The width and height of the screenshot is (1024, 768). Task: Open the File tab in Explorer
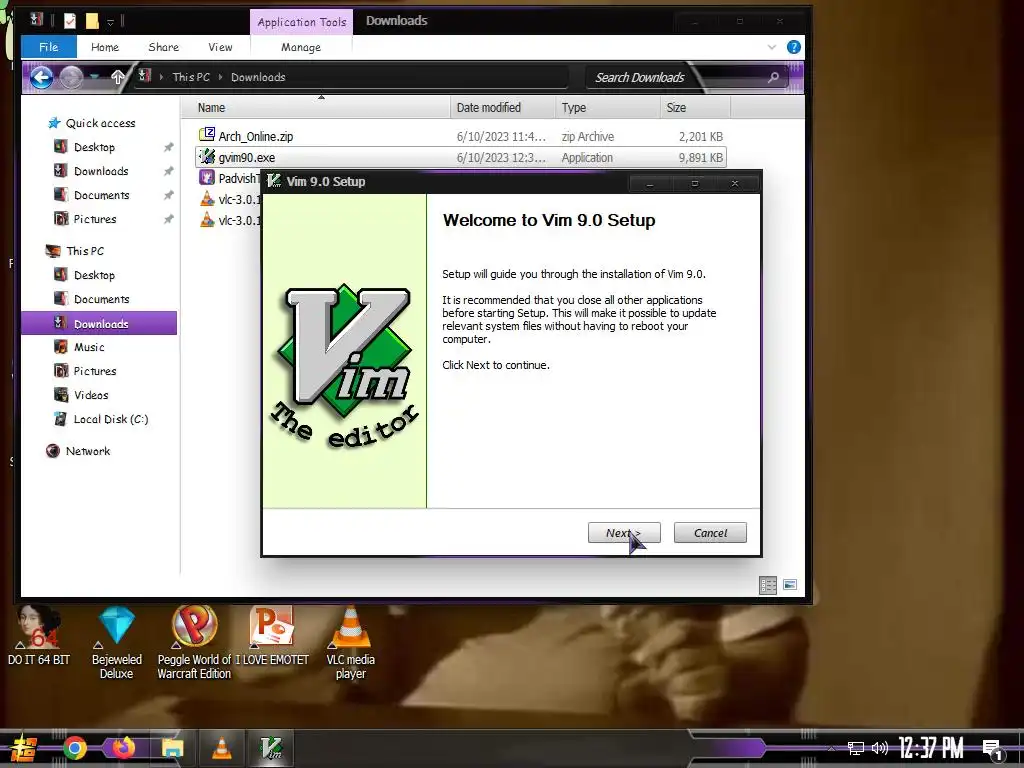pyautogui.click(x=48, y=47)
